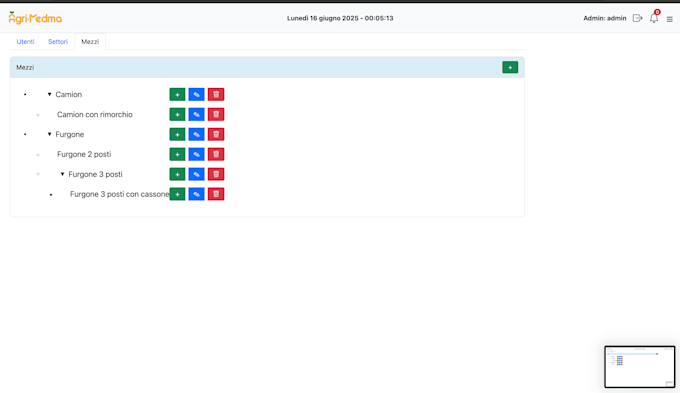Collapse the Furgone tree node
The height and width of the screenshot is (393, 680).
[49, 134]
